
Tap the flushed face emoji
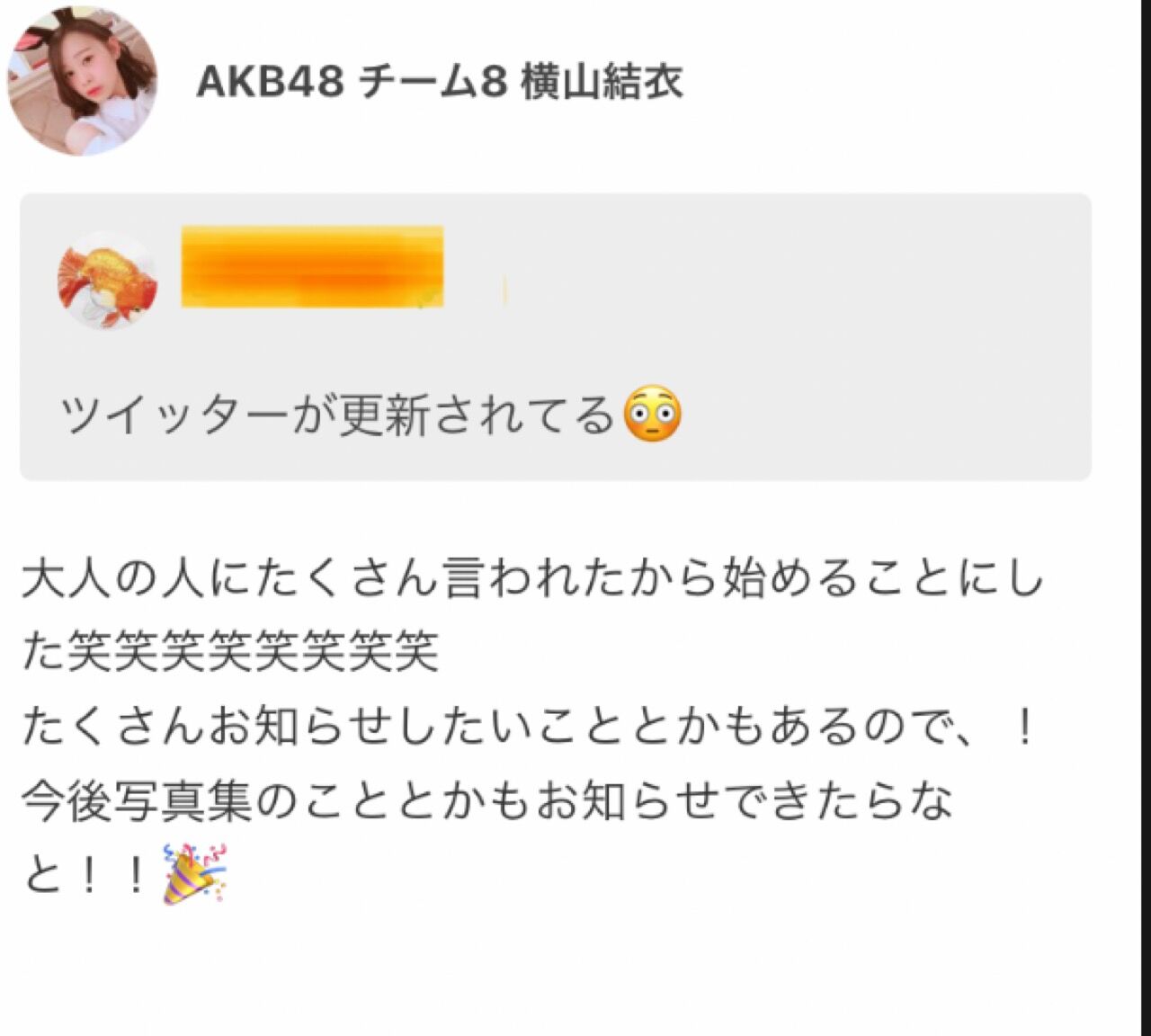652,415
